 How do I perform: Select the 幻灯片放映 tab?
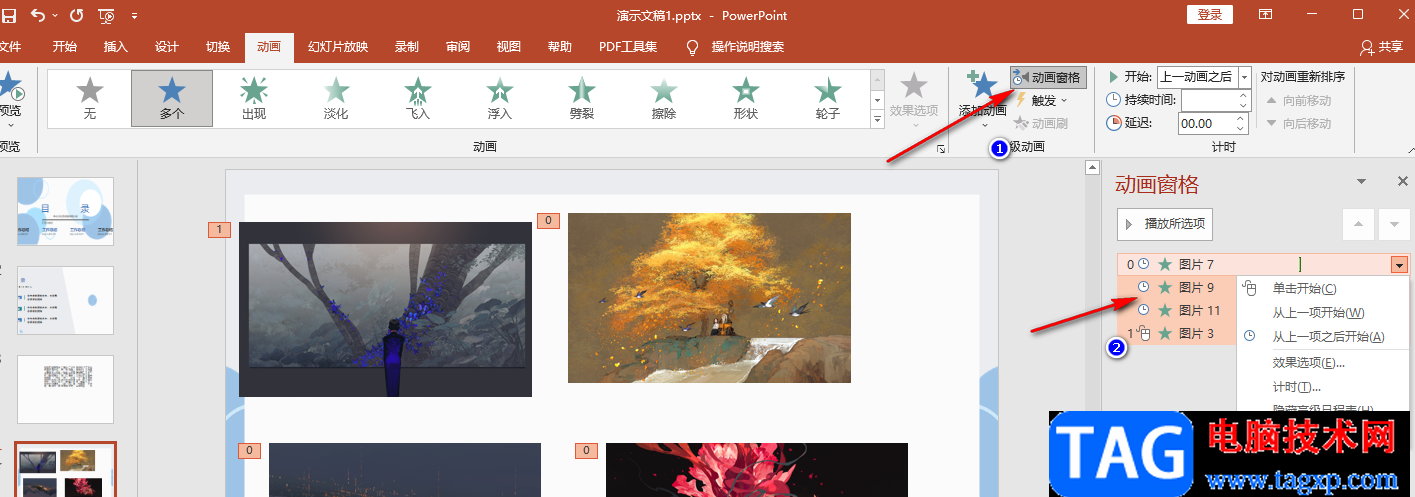coord(338,46)
